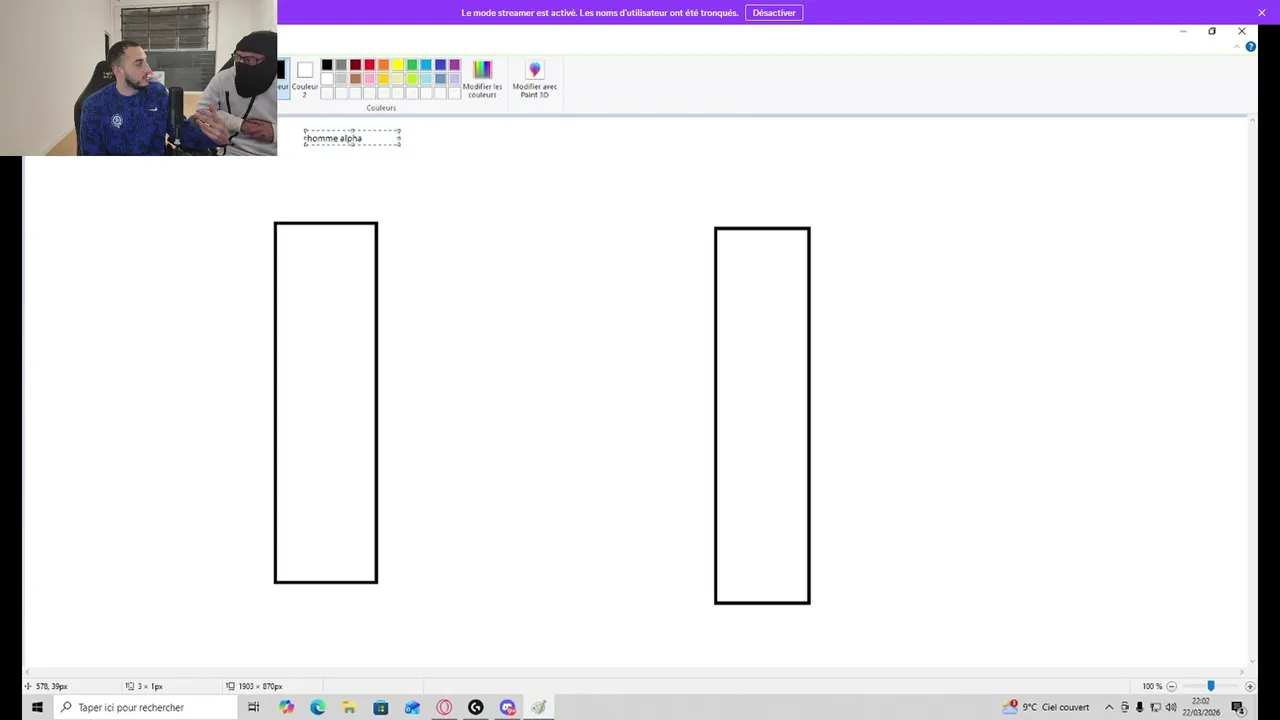
Task: Click the Désactiver streamer mode button
Action: (x=774, y=13)
